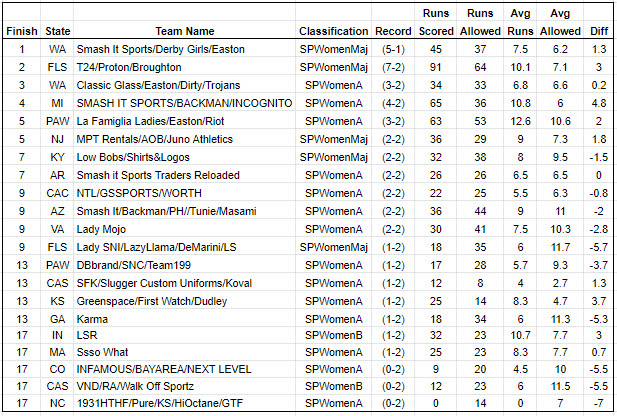Click 'SMASH IT SPORTS/BACKMAN/INCOGNITO' cell
This screenshot has height=416, width=617.
[x=184, y=103]
